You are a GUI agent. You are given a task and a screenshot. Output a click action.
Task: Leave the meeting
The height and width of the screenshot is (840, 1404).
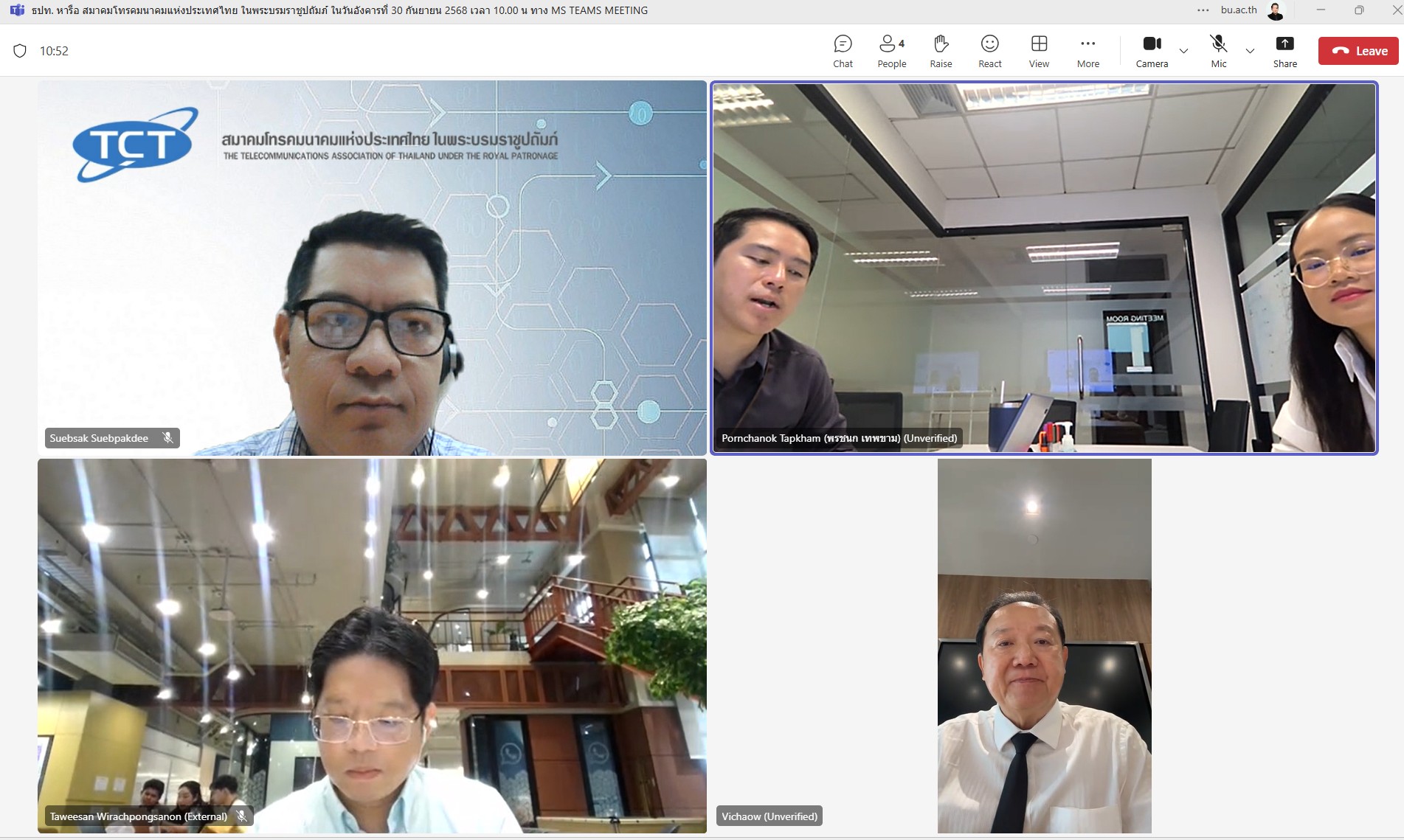point(1358,51)
